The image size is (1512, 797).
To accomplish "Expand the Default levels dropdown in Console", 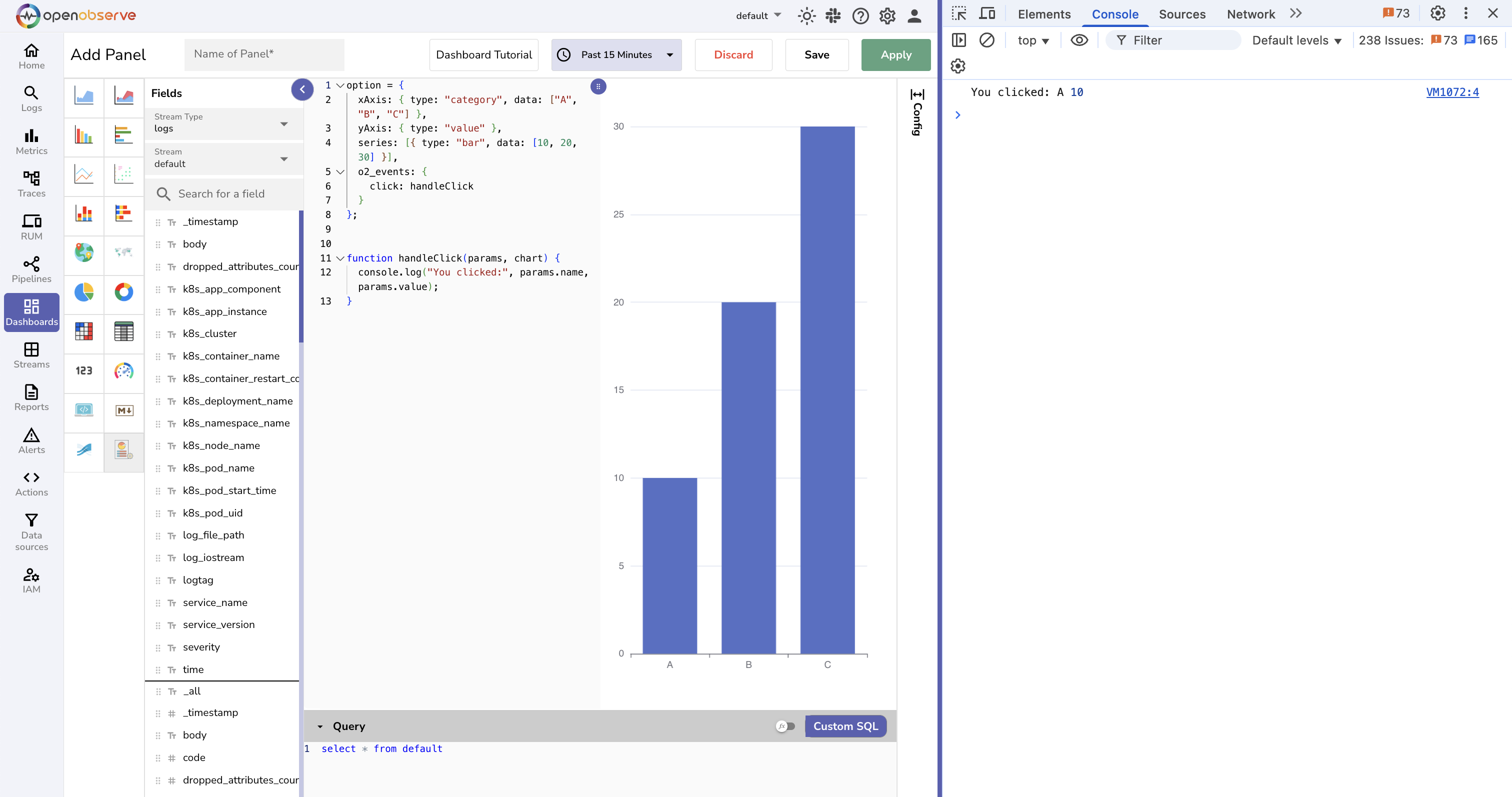I will click(1296, 40).
